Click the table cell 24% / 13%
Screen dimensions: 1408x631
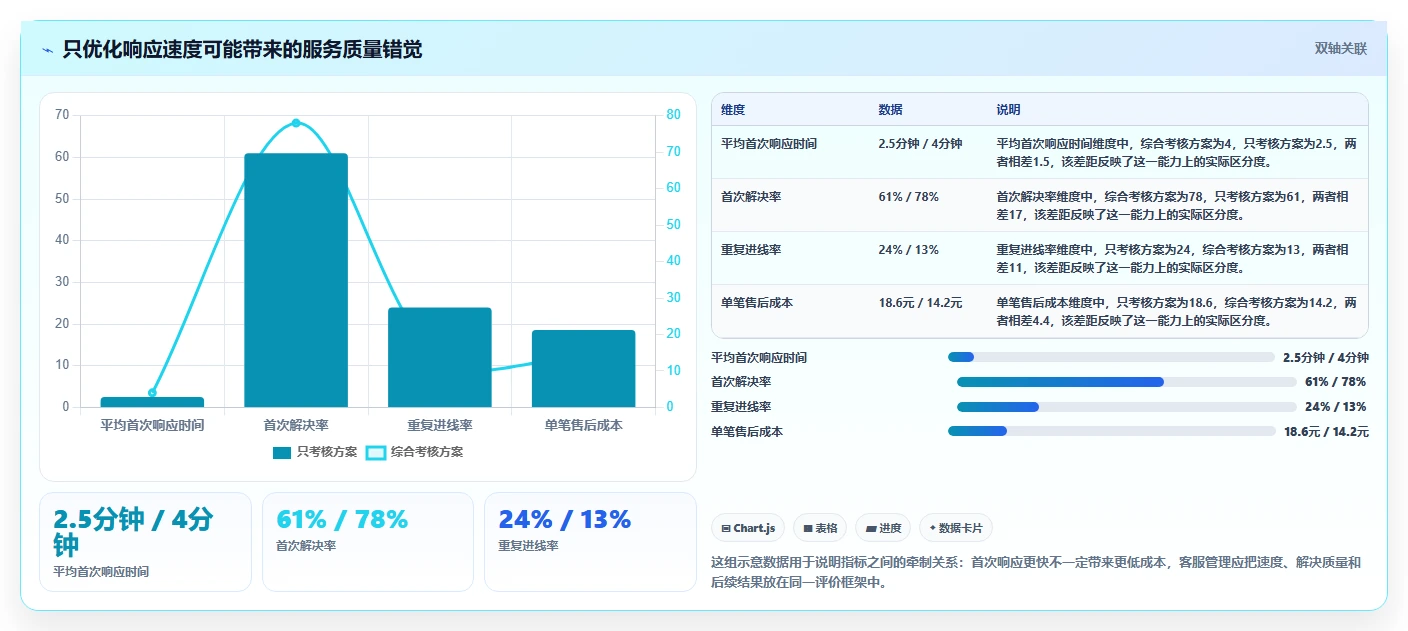(908, 250)
